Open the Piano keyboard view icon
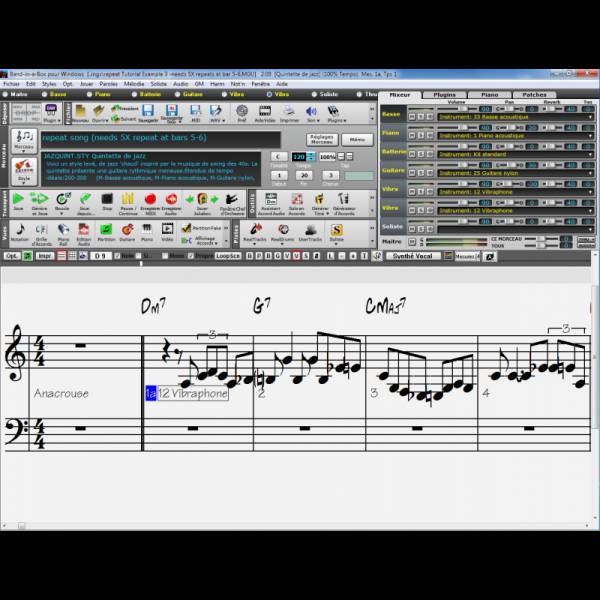The width and height of the screenshot is (600, 600). click(x=147, y=233)
